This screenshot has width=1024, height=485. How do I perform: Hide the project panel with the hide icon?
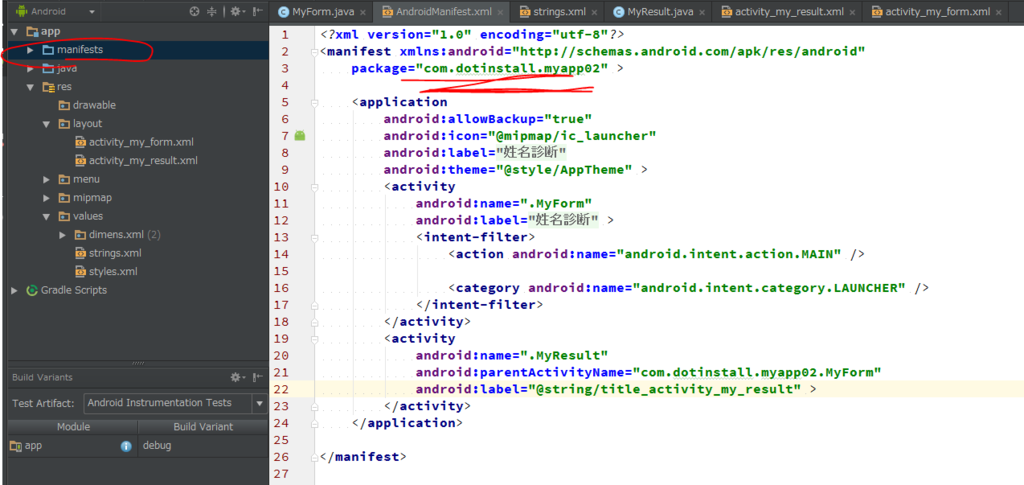tap(259, 12)
